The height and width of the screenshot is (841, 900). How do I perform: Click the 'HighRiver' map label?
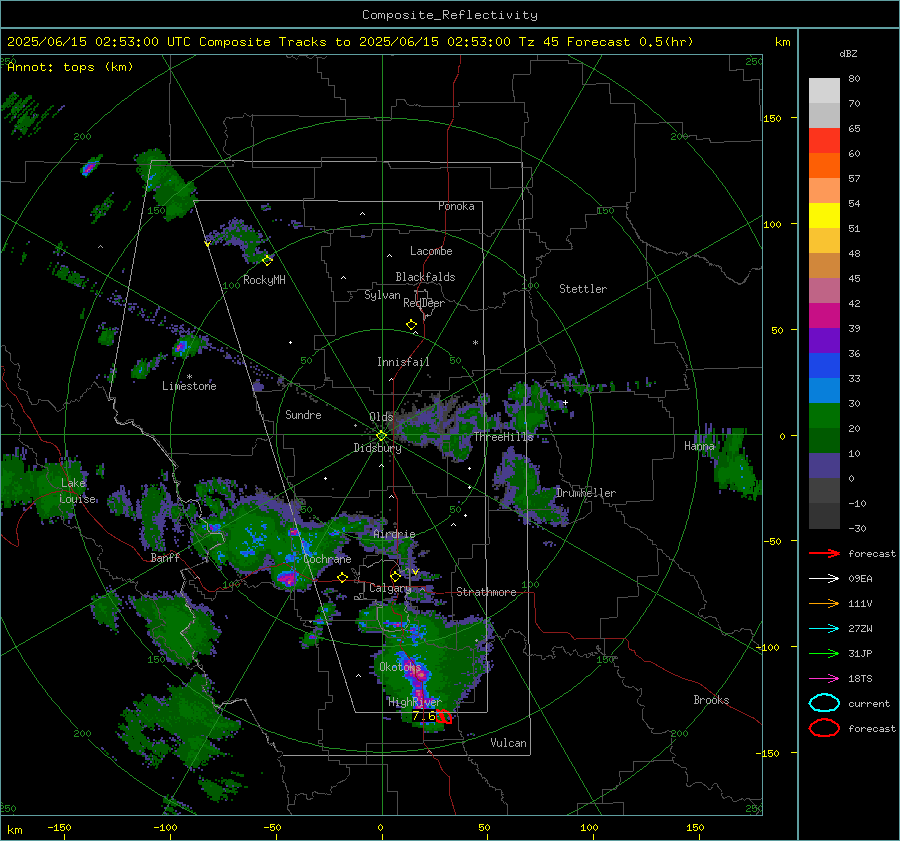(x=414, y=702)
